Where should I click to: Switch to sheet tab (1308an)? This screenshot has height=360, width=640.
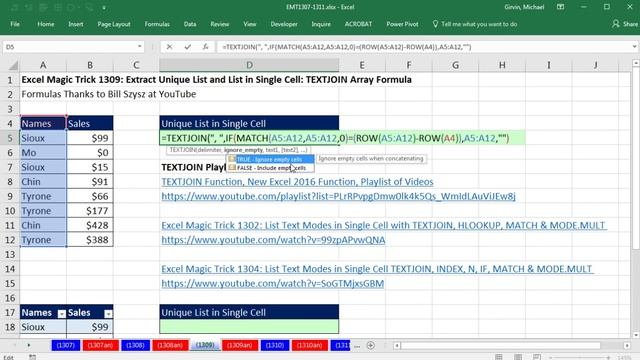[170, 345]
